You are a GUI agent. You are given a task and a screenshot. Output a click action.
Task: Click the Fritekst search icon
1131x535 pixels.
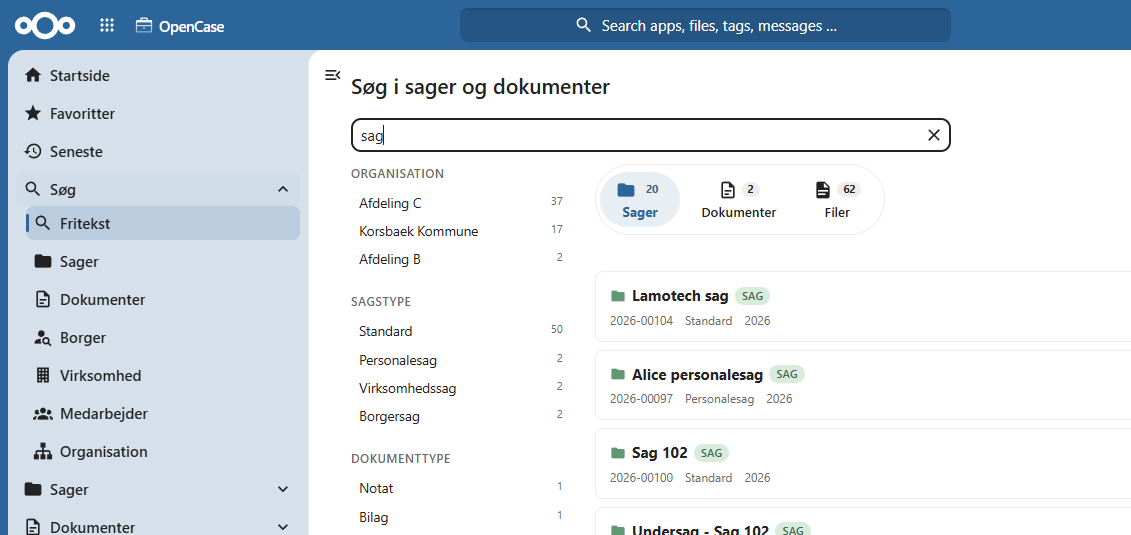click(43, 223)
